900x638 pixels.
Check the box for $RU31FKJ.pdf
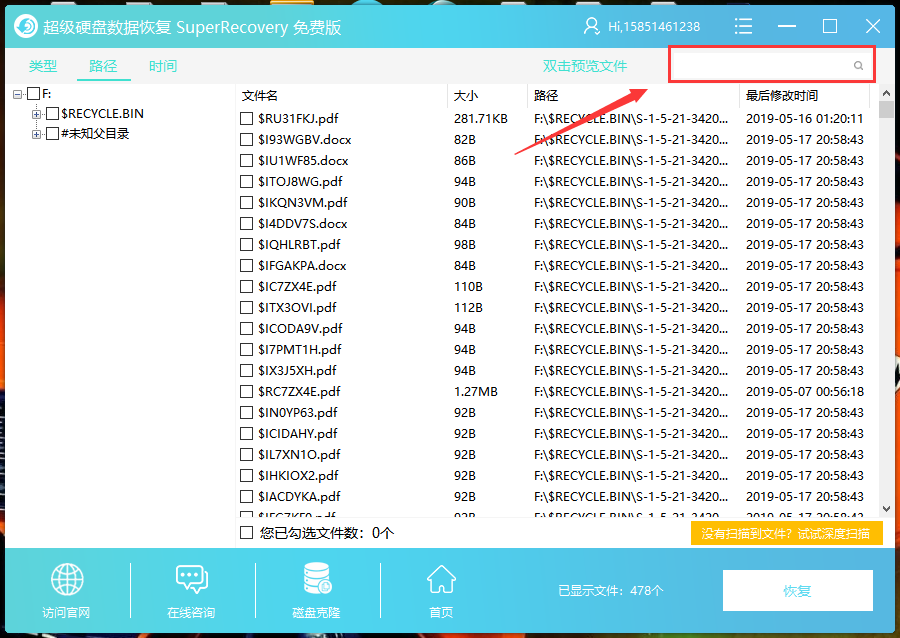[x=246, y=119]
